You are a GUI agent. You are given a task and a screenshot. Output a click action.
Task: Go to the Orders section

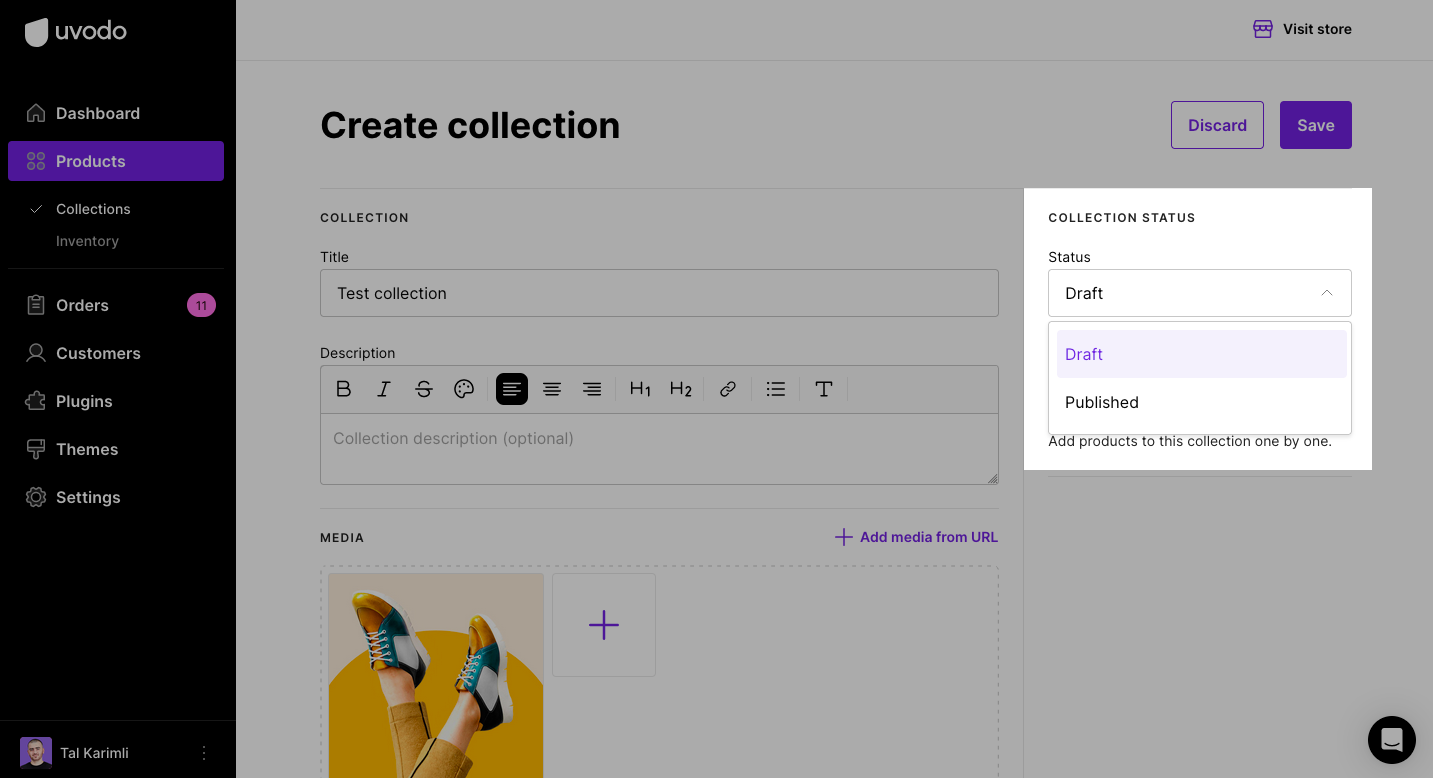point(82,305)
